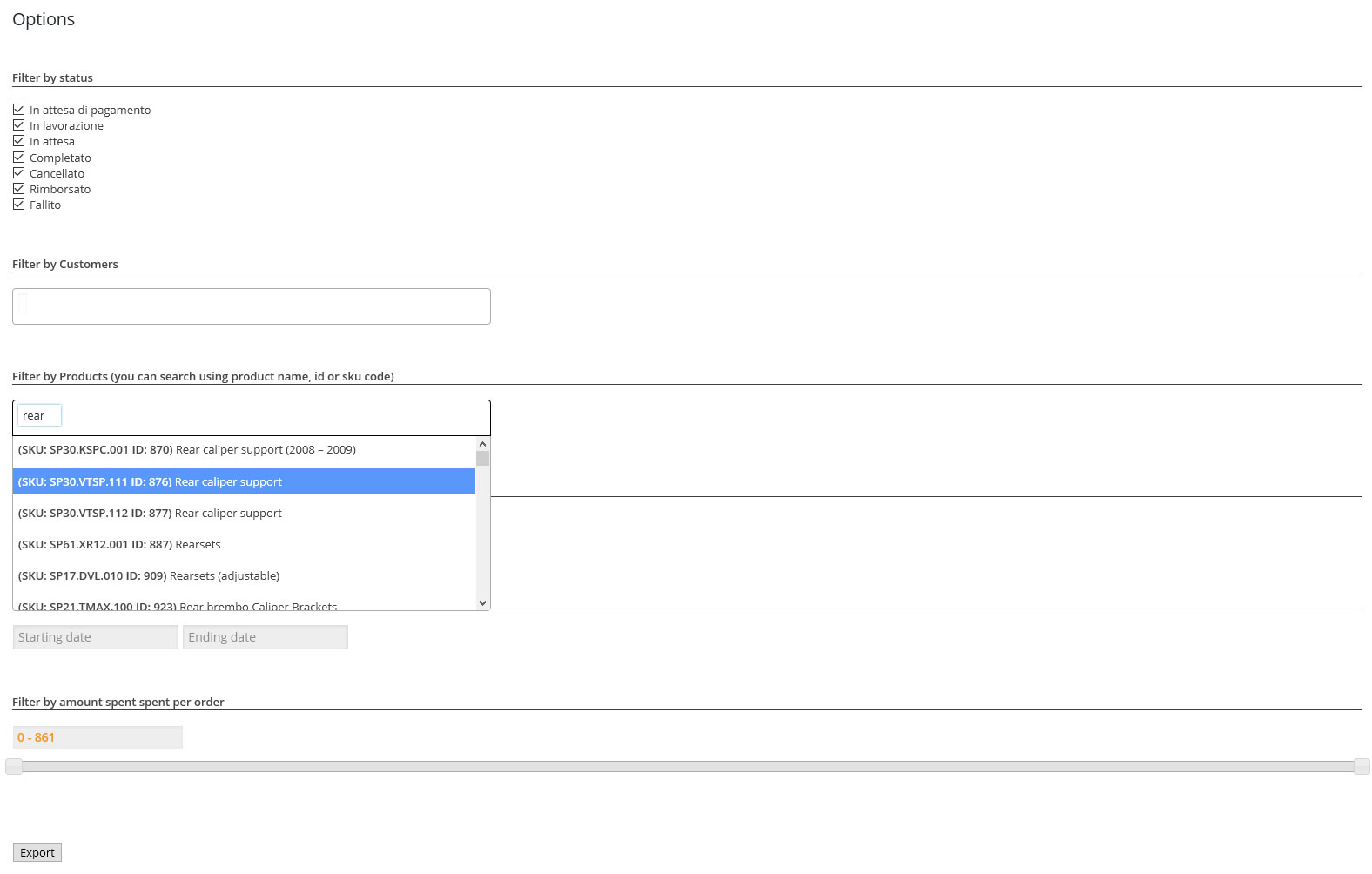Toggle the Cancellato checkbox
The height and width of the screenshot is (874, 1372).
point(18,173)
